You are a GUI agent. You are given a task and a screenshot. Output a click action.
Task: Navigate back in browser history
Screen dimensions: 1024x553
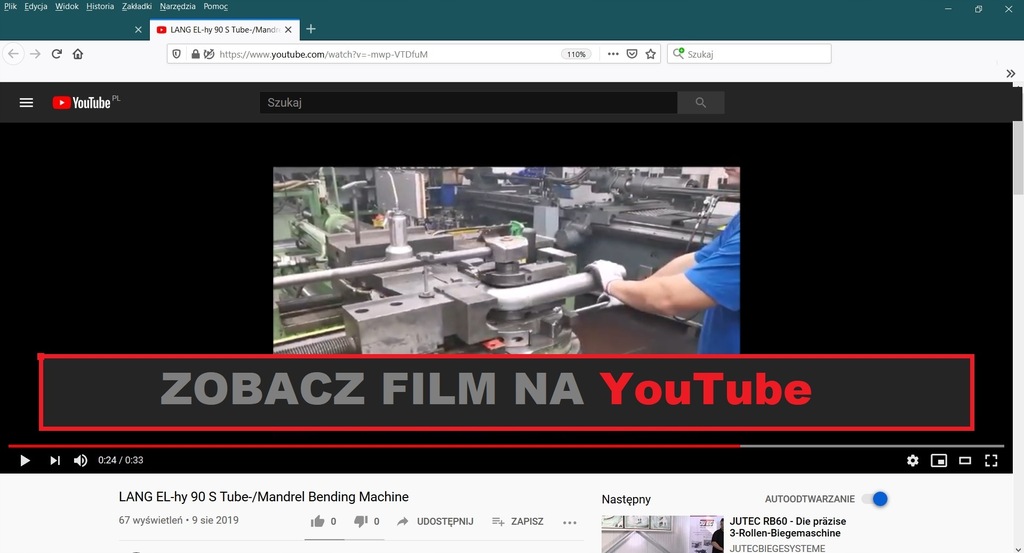point(14,54)
